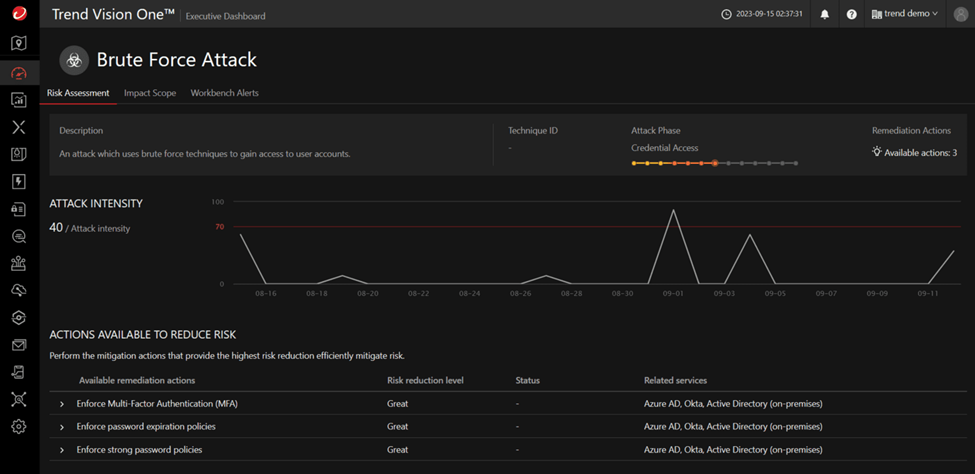Image resolution: width=975 pixels, height=474 pixels.
Task: Switch to the Workbench Alerts tab
Action: (224, 93)
